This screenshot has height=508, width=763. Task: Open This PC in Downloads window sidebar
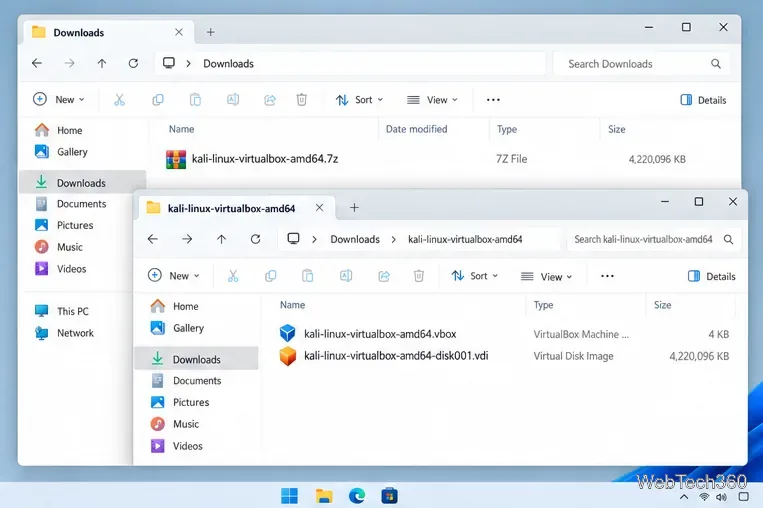click(x=62, y=311)
